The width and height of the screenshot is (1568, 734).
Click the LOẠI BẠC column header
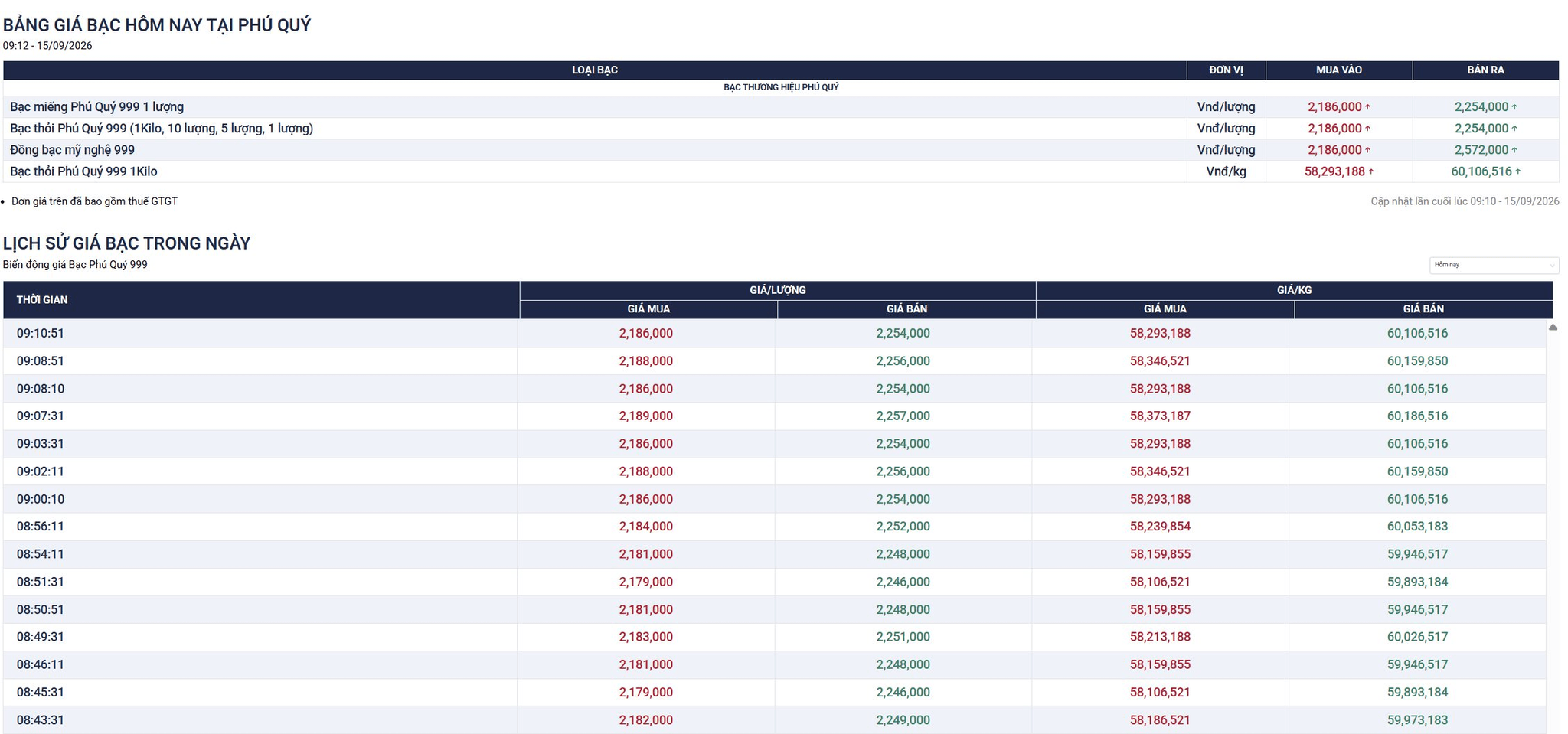coord(595,70)
